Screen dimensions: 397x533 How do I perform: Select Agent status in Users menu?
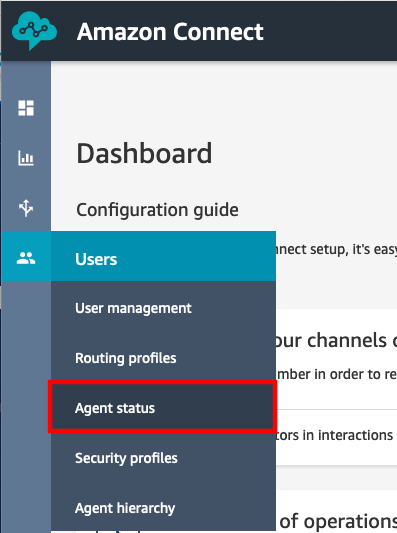(x=162, y=407)
